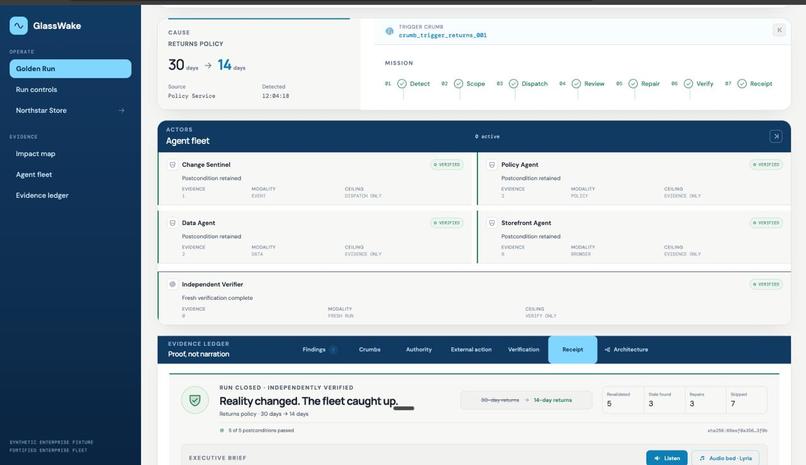Click the green shield Run Closed icon
This screenshot has height=465, width=806.
click(x=195, y=400)
